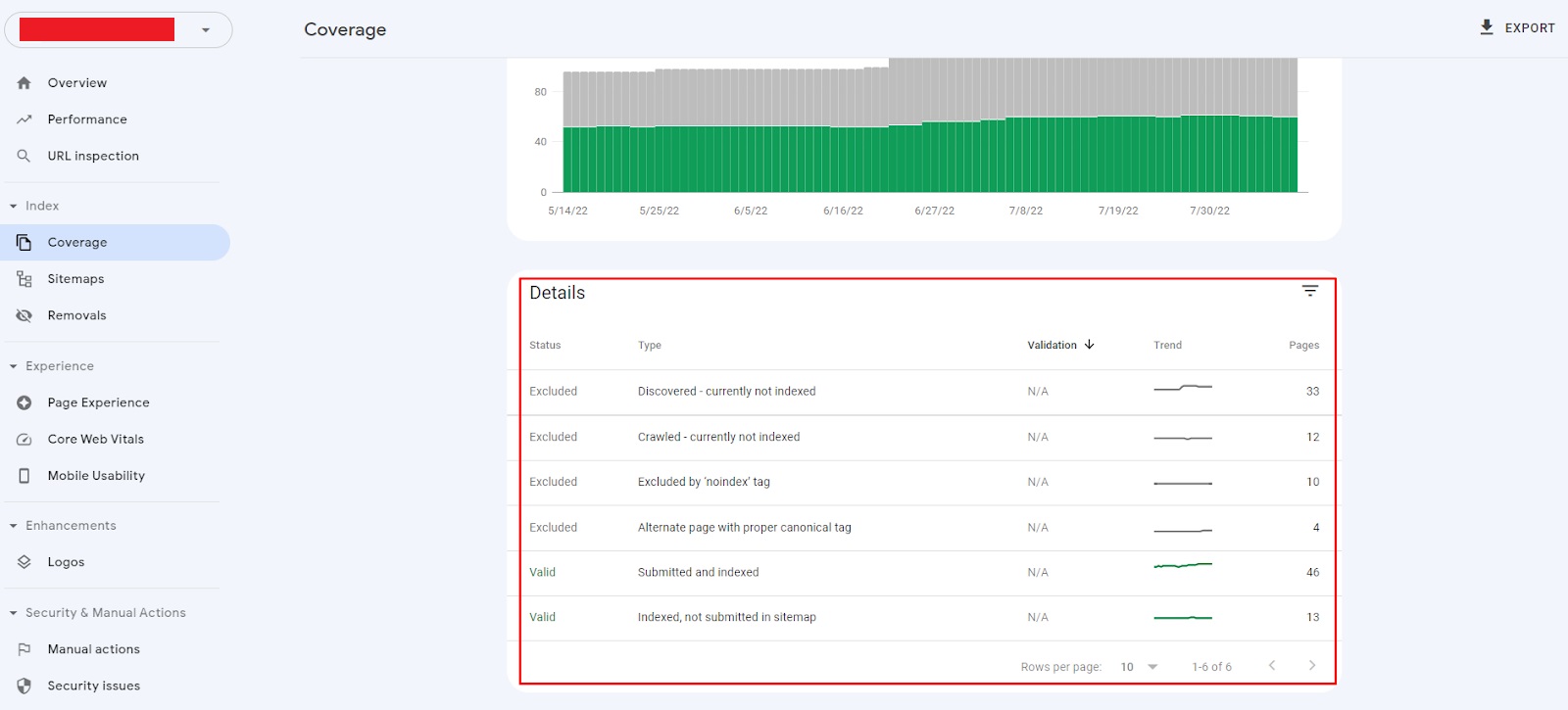Screen dimensions: 1568x710
Task: Click the Removals eye-slash icon
Action: click(x=24, y=315)
